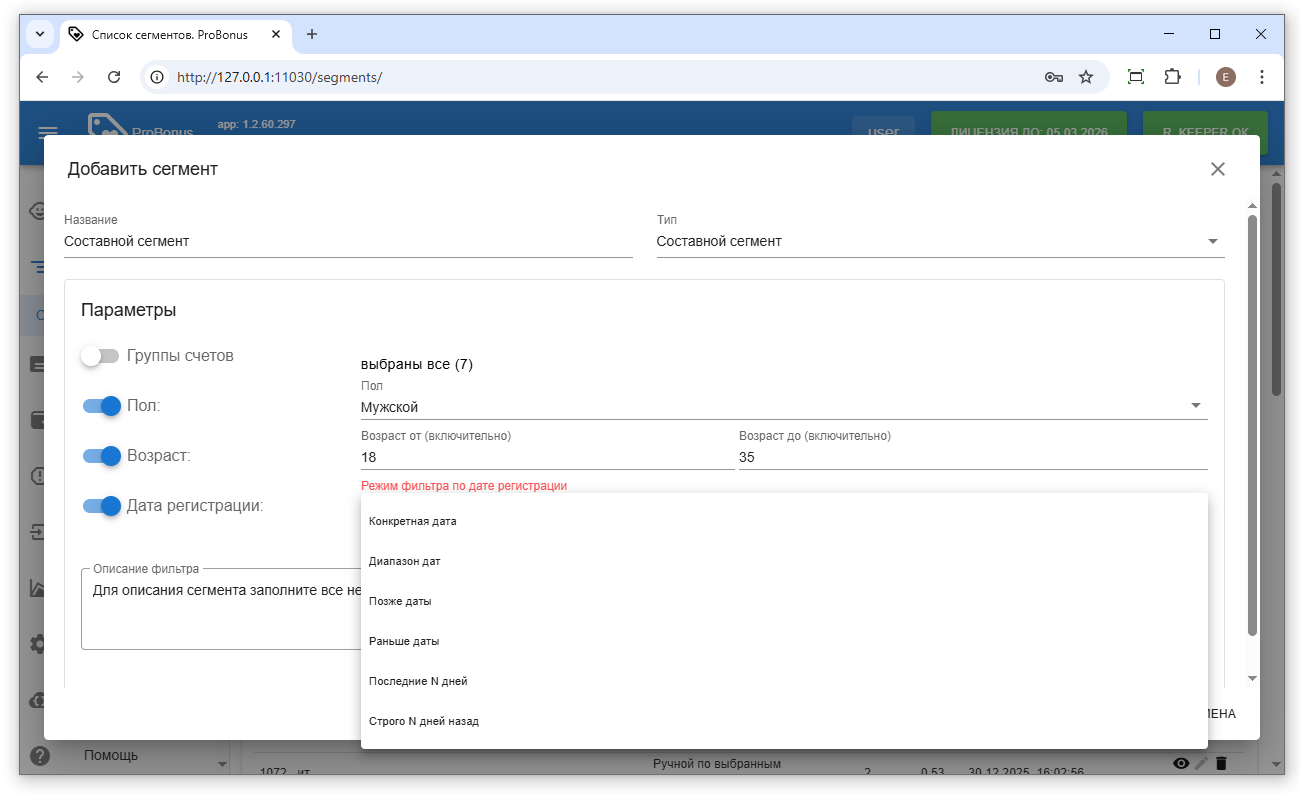Viewport: 1300px width, 795px height.
Task: Select the Конкретная дата option
Action: click(413, 521)
